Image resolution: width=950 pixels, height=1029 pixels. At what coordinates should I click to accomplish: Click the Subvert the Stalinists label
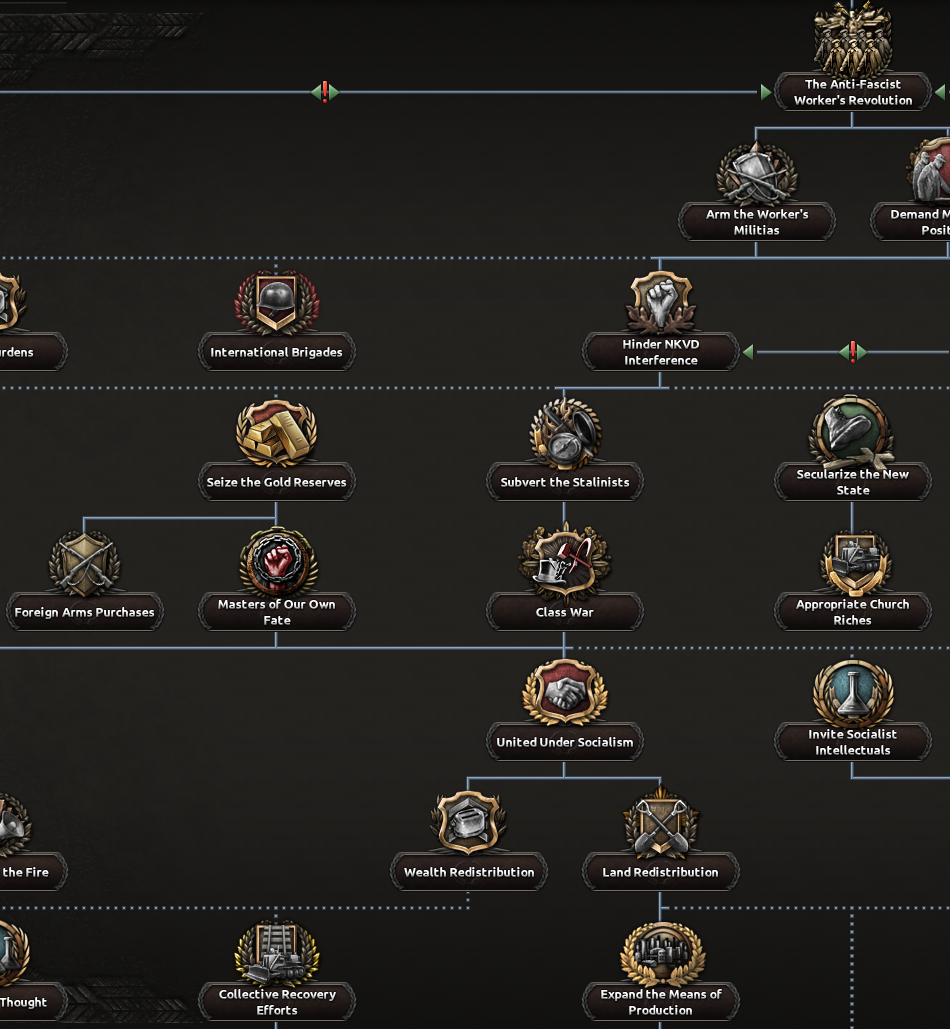[x=565, y=482]
